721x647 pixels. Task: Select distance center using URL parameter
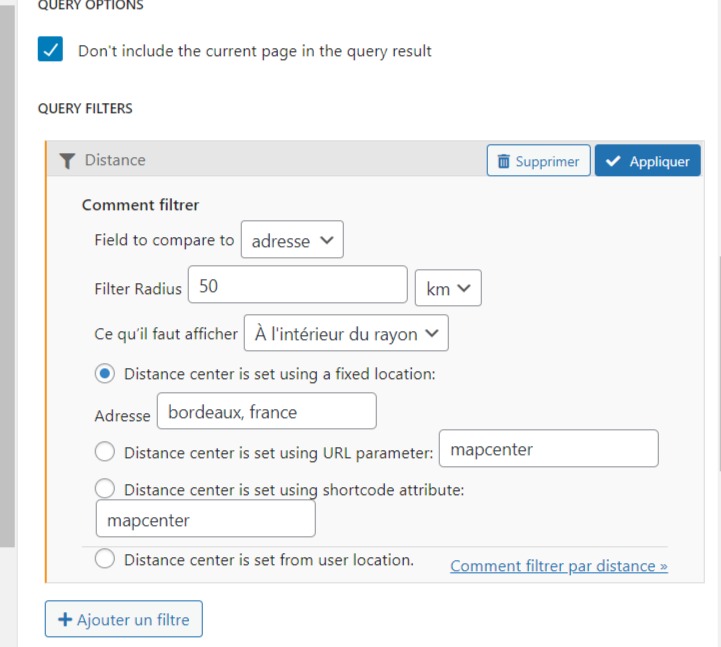point(105,452)
